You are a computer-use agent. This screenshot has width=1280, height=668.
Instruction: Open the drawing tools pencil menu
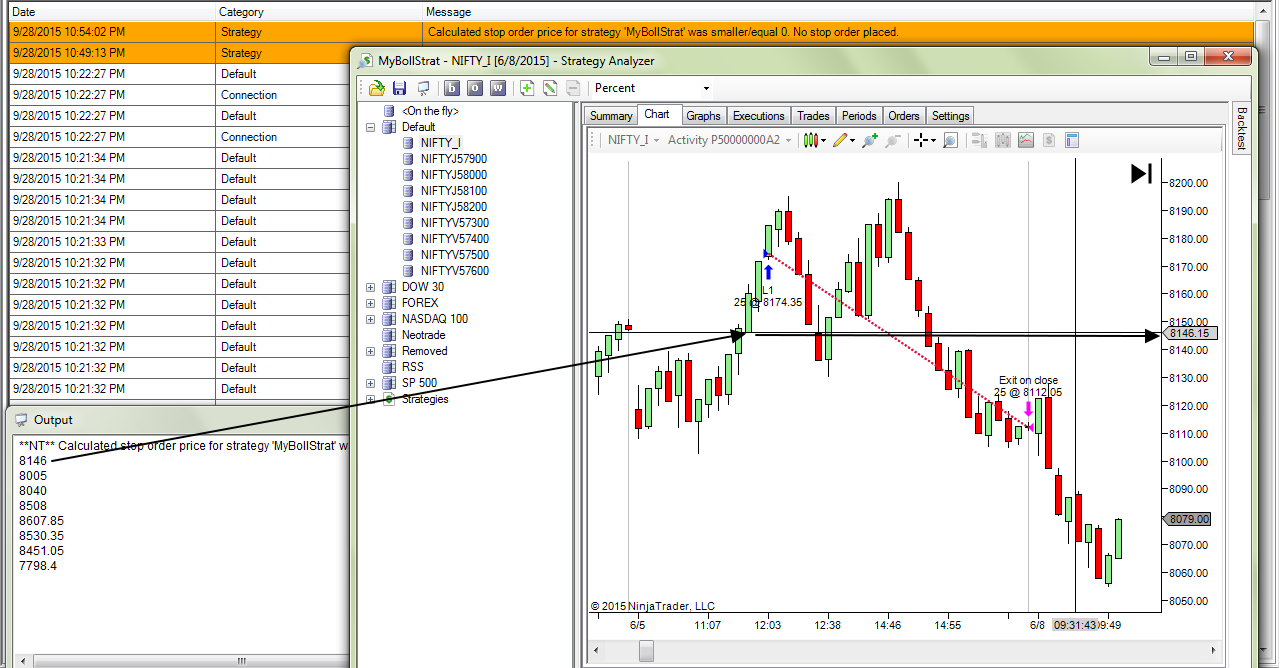coord(844,140)
